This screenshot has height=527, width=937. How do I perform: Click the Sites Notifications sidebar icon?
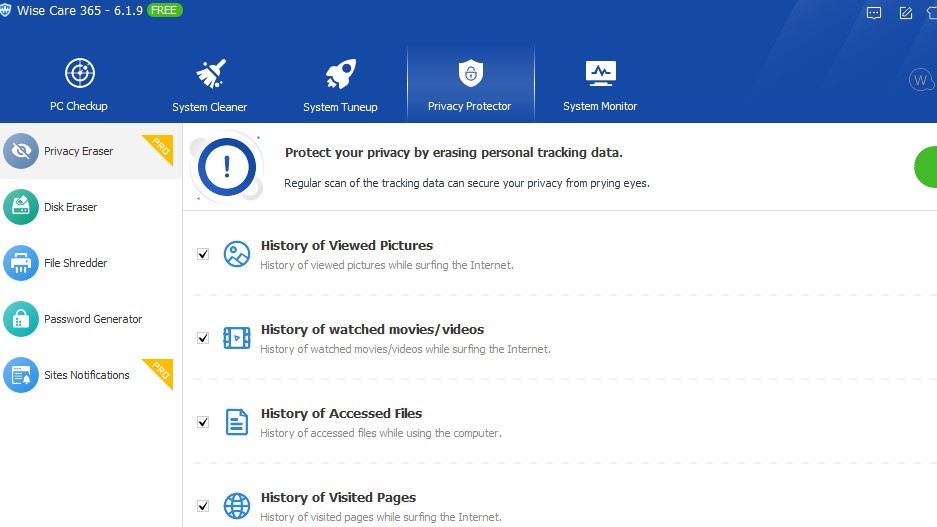click(x=21, y=375)
